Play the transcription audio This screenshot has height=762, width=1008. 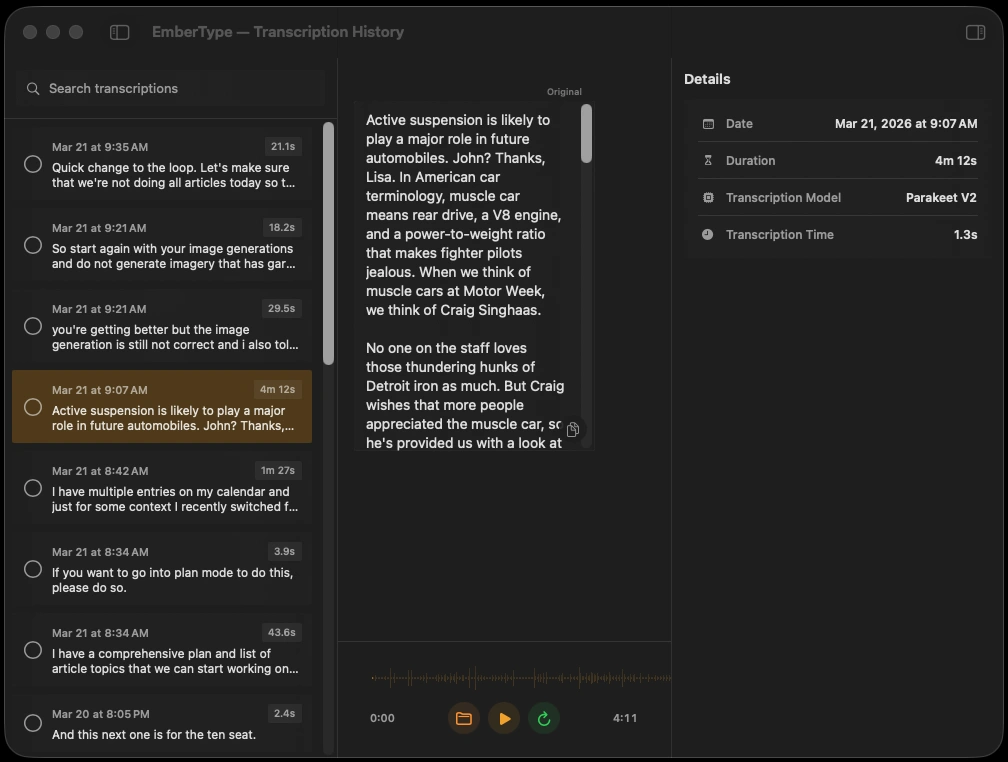point(504,718)
